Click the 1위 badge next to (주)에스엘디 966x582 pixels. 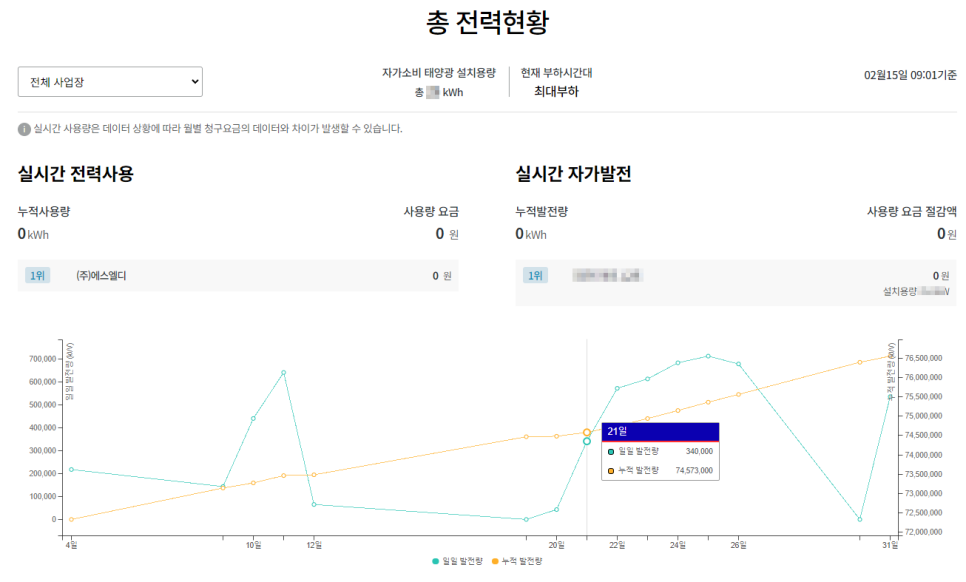pos(37,276)
